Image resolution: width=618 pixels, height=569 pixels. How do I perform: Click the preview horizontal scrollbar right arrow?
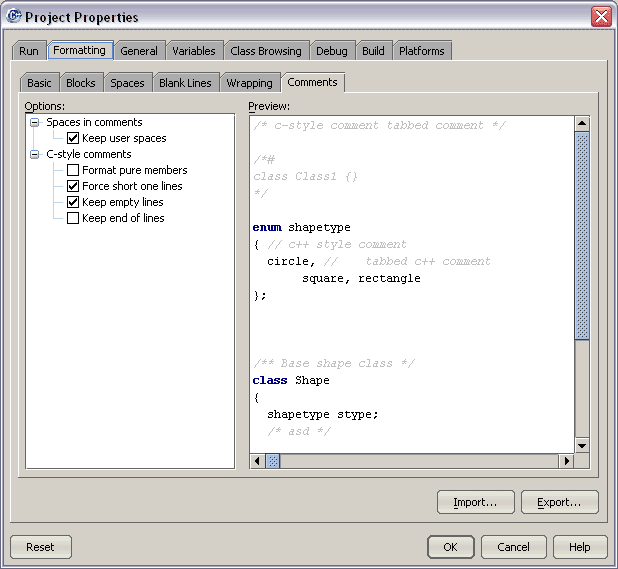[x=566, y=461]
